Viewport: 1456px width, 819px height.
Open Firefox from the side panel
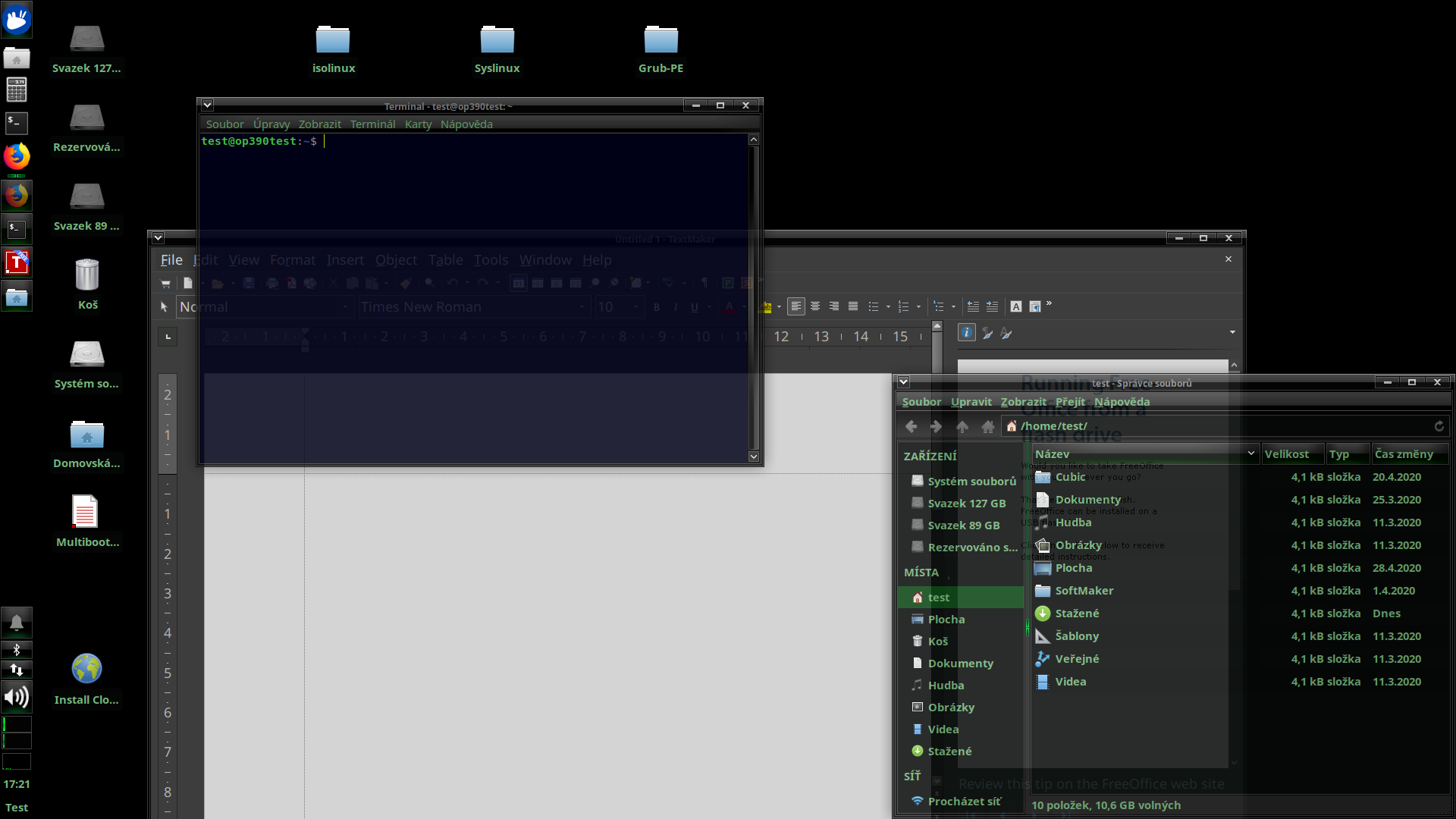coord(17,156)
